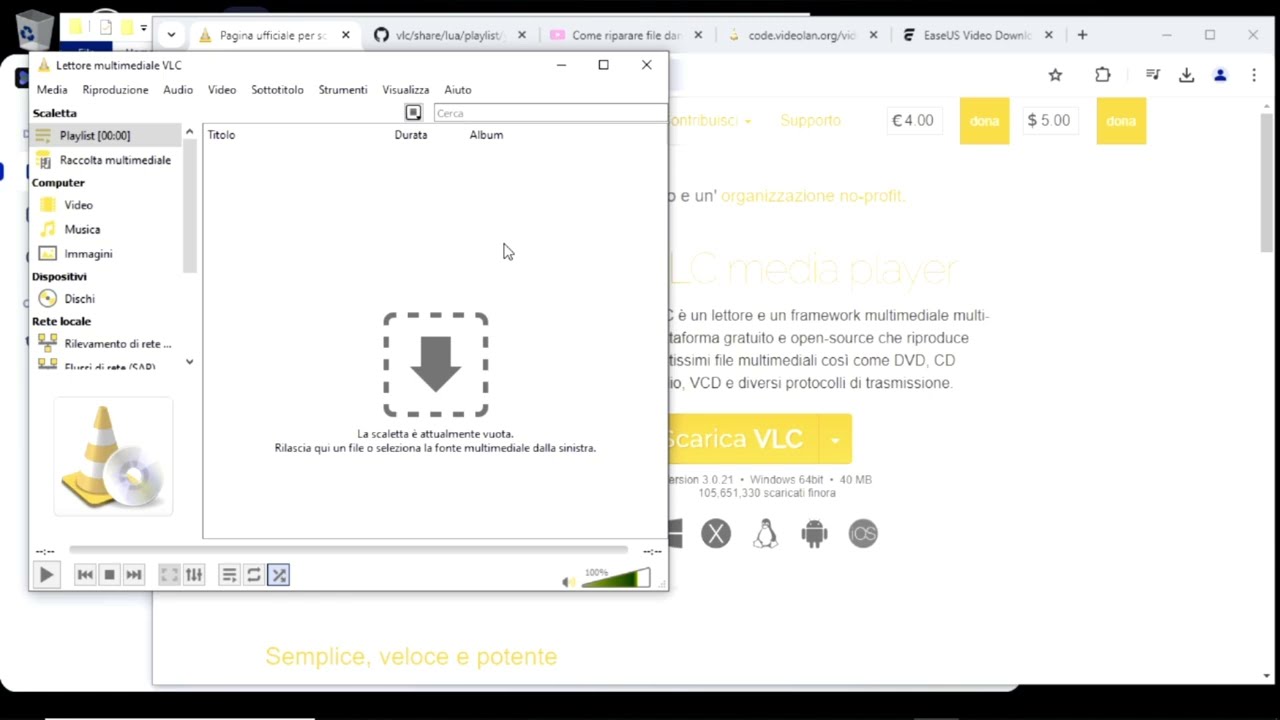Skip to next media in VLC
Viewport: 1280px width, 720px height.
coord(134,575)
